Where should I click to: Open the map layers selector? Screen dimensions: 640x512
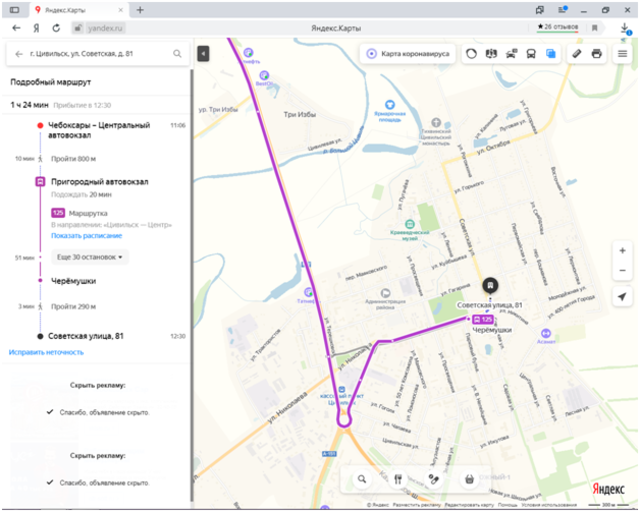click(550, 53)
